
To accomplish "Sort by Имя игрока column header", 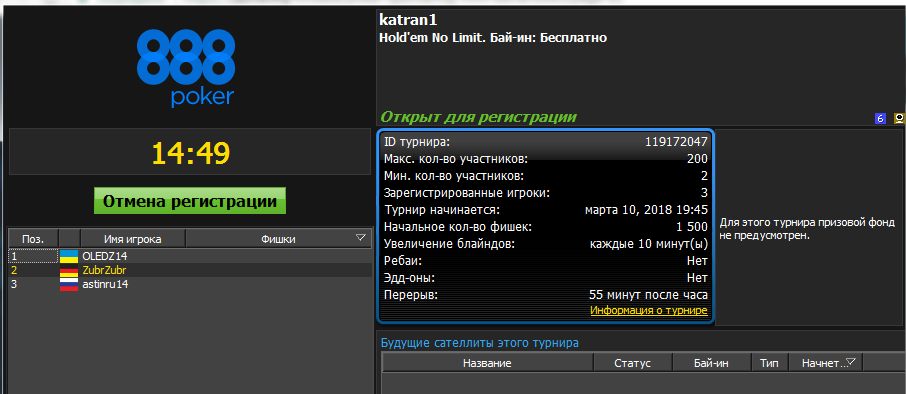I will [x=133, y=239].
